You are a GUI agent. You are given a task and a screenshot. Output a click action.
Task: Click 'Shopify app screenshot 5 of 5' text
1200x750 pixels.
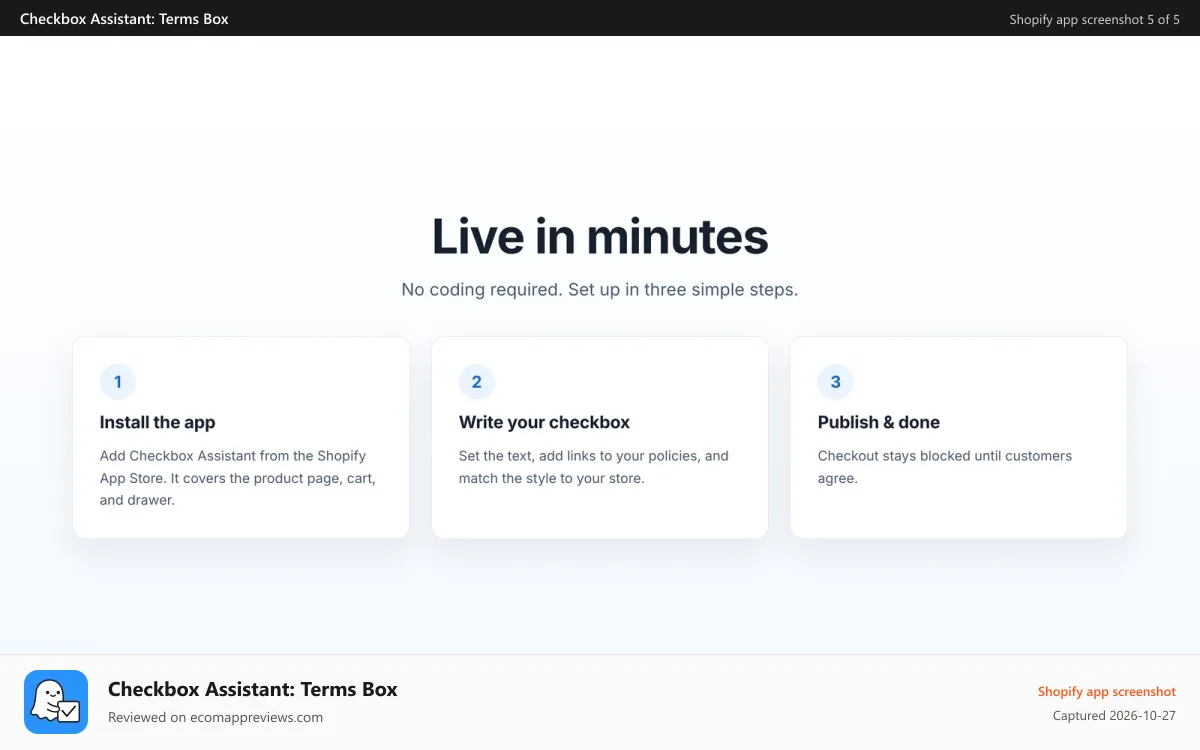point(1094,19)
